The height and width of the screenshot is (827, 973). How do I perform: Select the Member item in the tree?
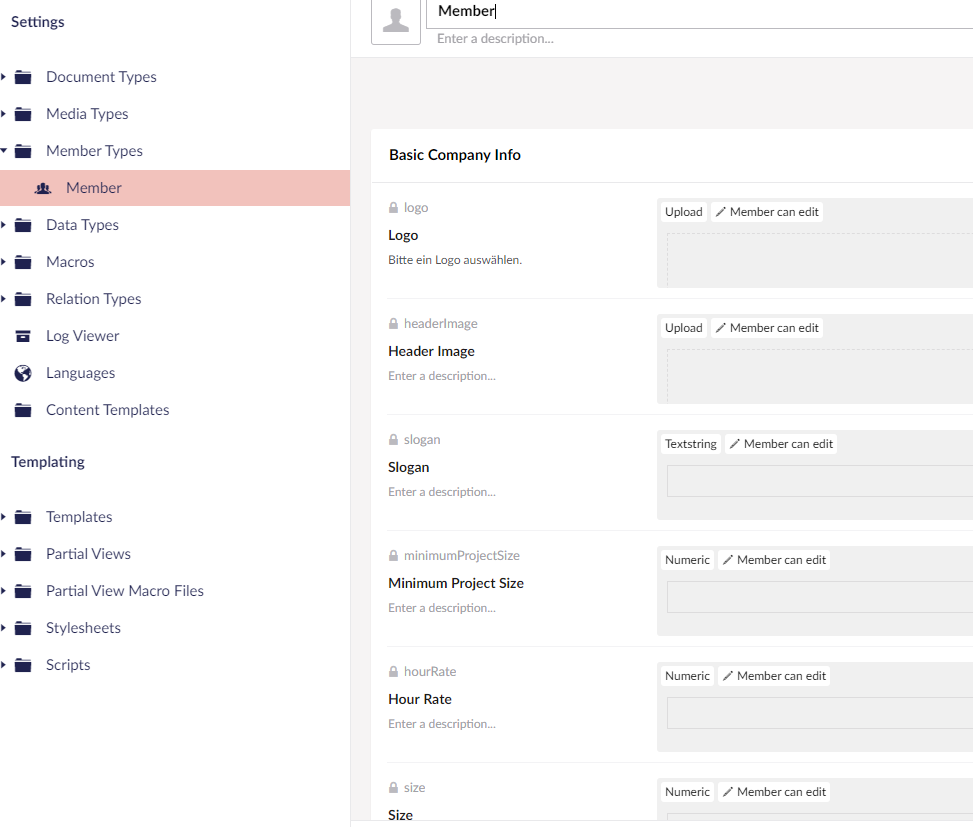pos(96,188)
